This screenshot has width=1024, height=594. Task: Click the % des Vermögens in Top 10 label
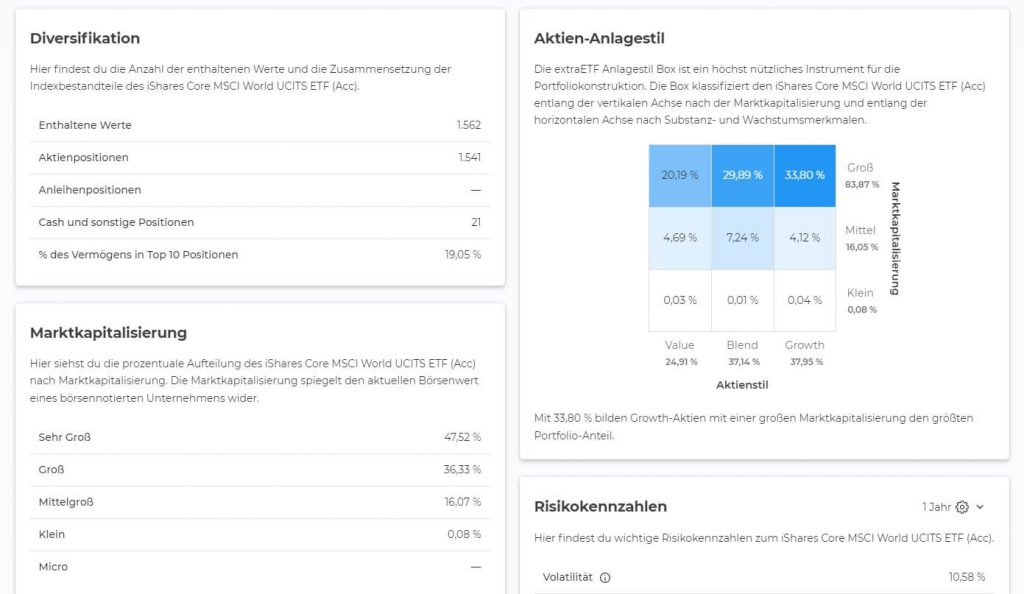[138, 255]
